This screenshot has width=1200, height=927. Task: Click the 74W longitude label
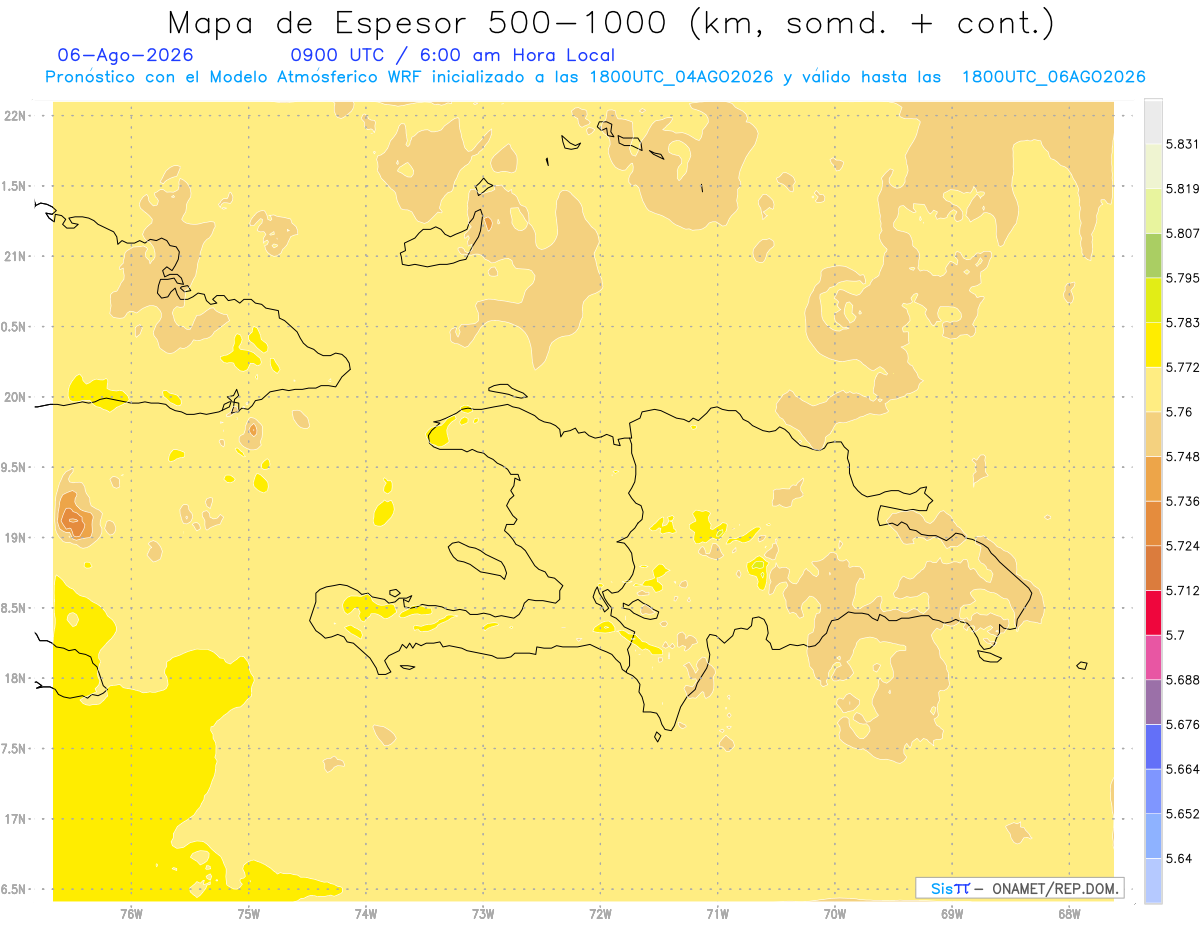[366, 914]
